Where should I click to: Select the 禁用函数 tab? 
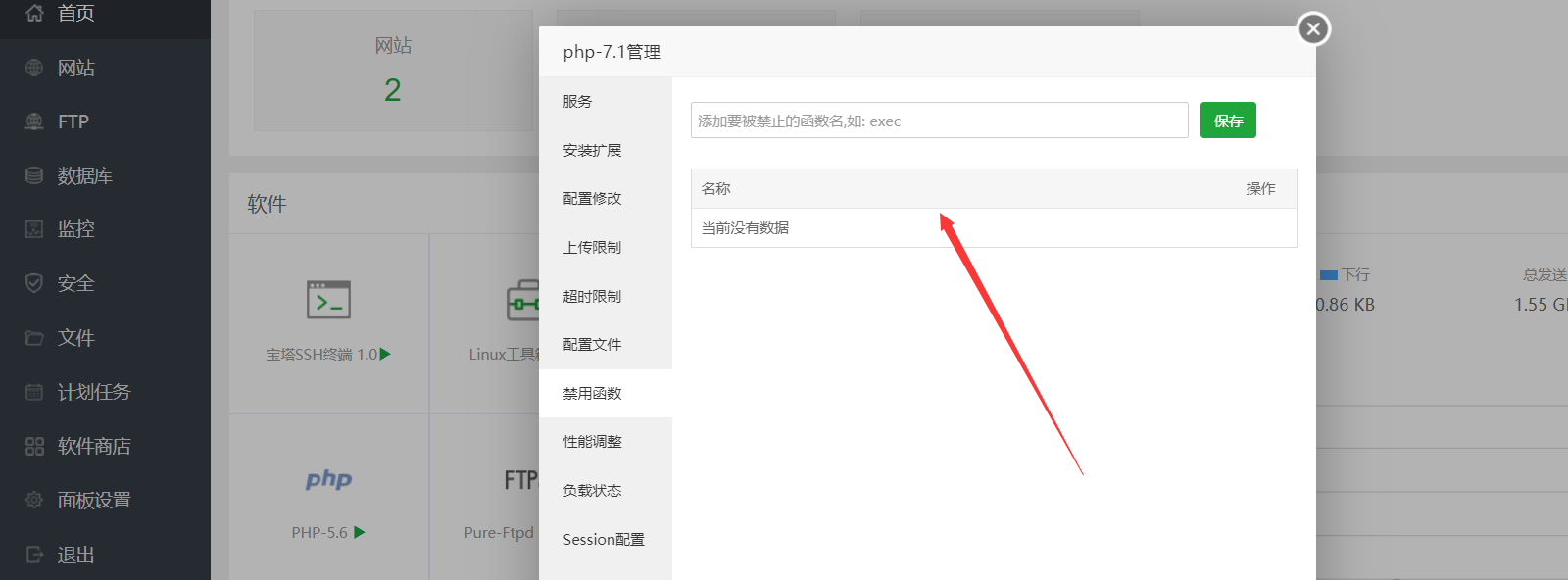click(605, 393)
